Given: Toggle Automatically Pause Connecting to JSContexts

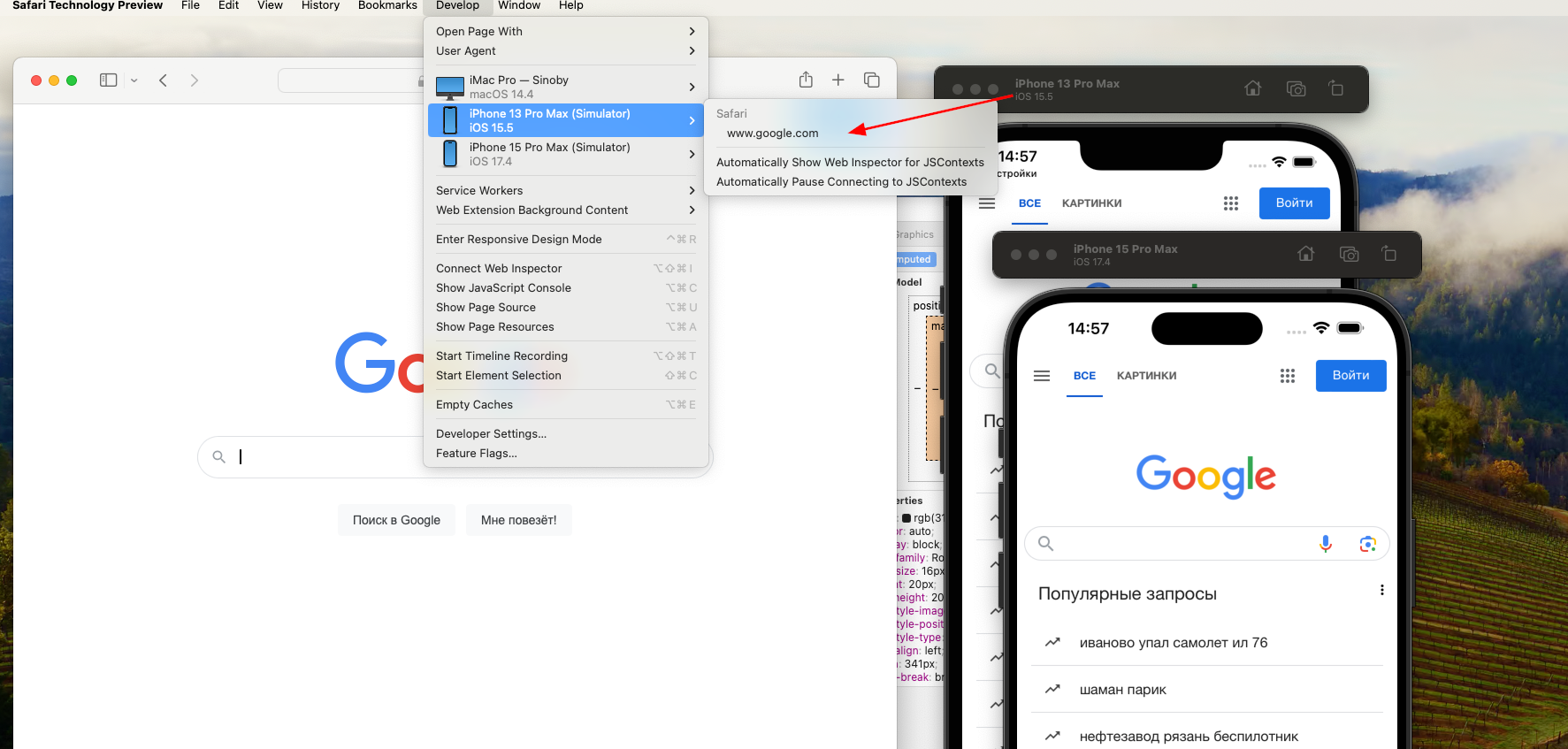Looking at the screenshot, I should click(841, 181).
